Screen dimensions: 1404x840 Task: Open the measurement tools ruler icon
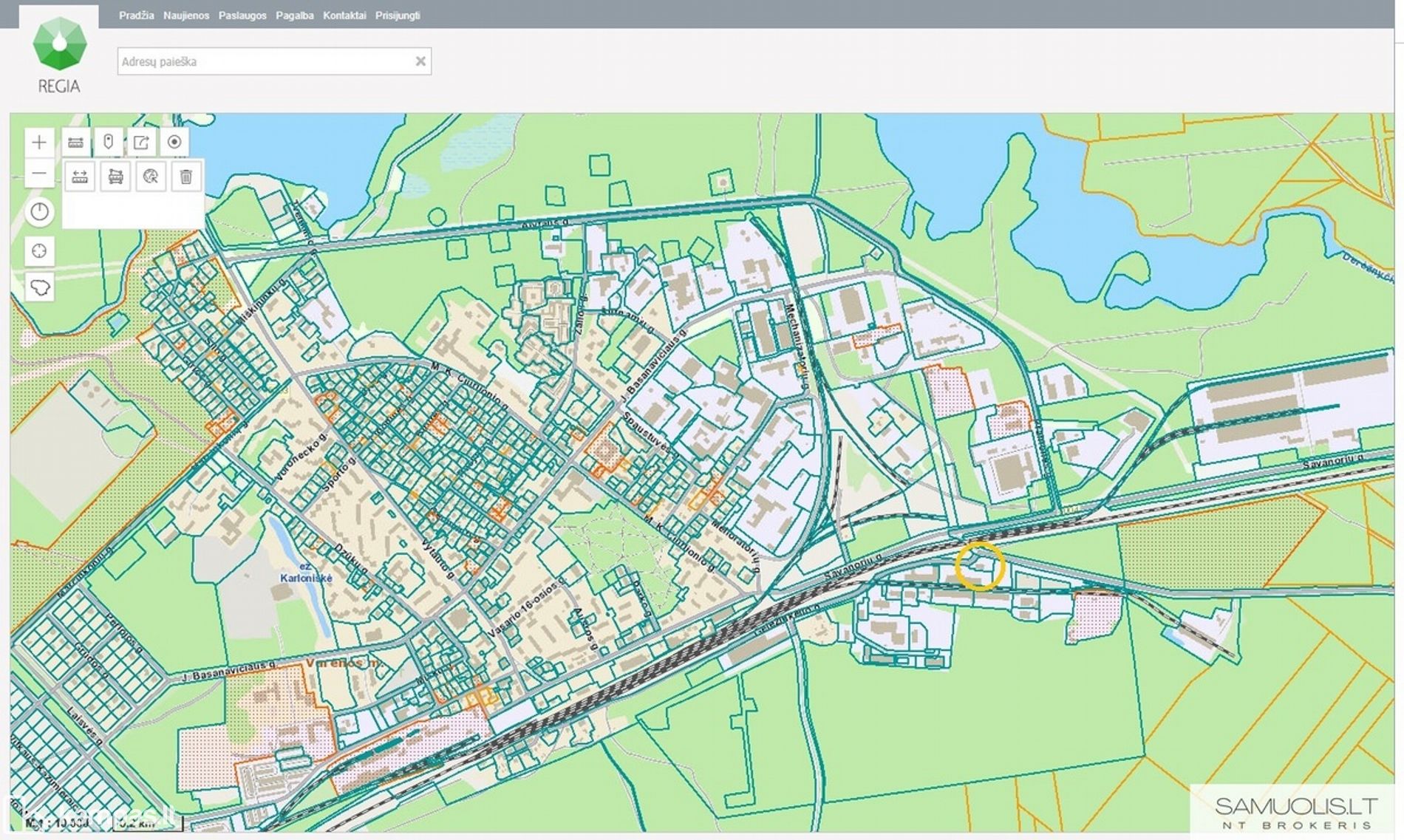75,142
